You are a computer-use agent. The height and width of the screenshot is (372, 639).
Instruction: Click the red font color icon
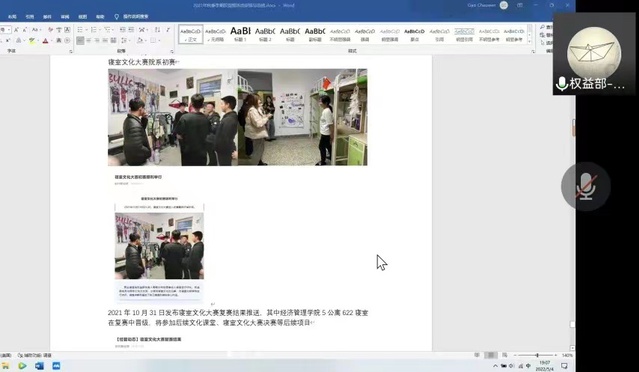click(46, 40)
